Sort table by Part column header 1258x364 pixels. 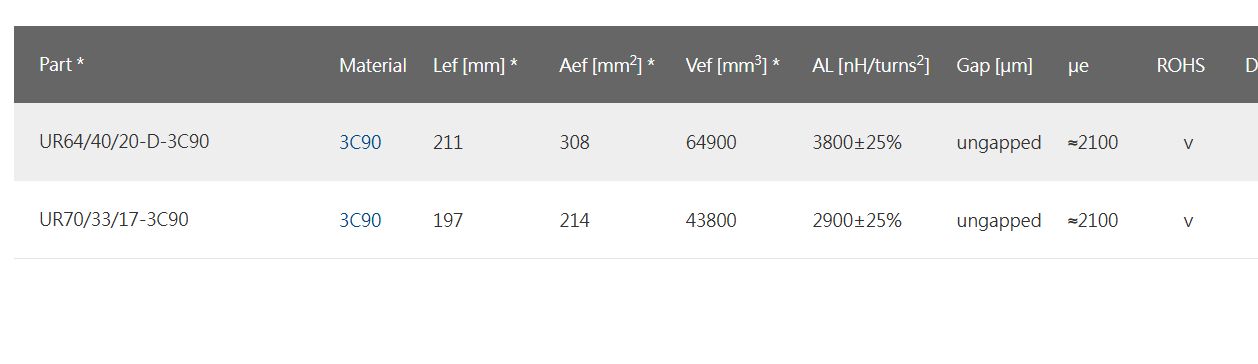[x=61, y=65]
